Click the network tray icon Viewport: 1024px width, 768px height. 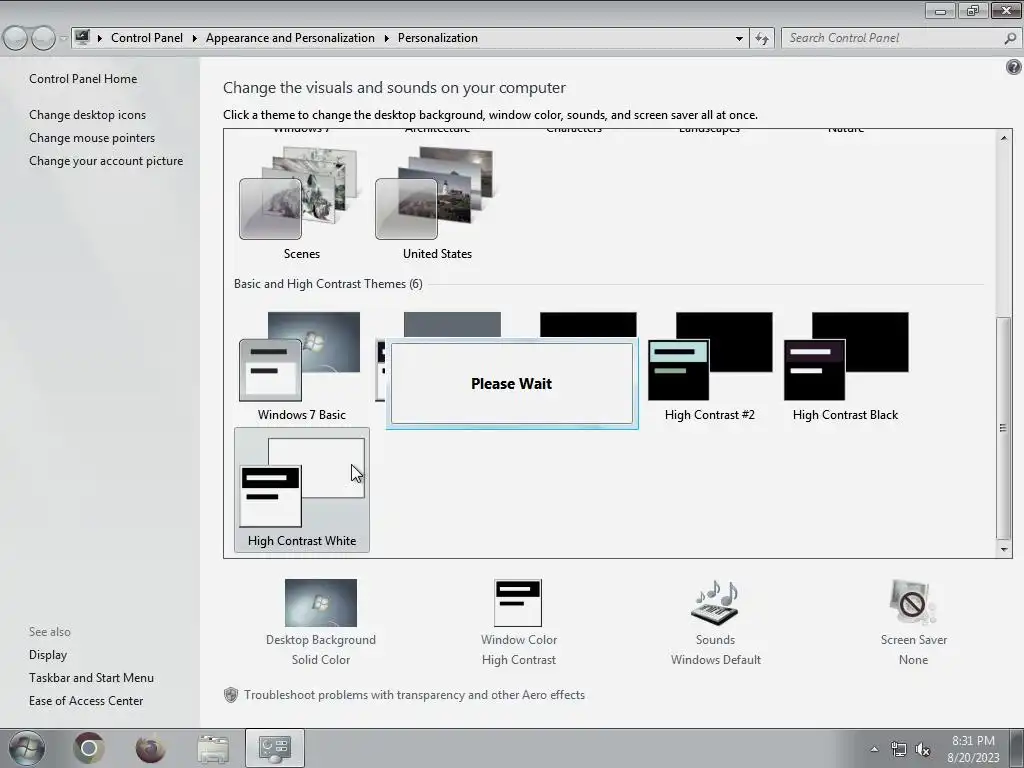(899, 749)
